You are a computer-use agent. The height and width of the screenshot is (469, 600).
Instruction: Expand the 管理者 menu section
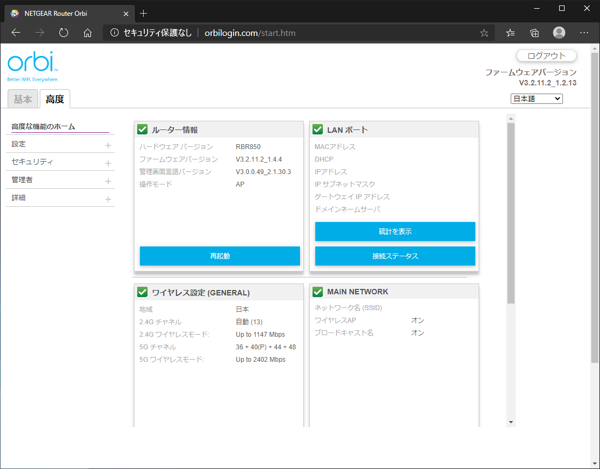[108, 181]
